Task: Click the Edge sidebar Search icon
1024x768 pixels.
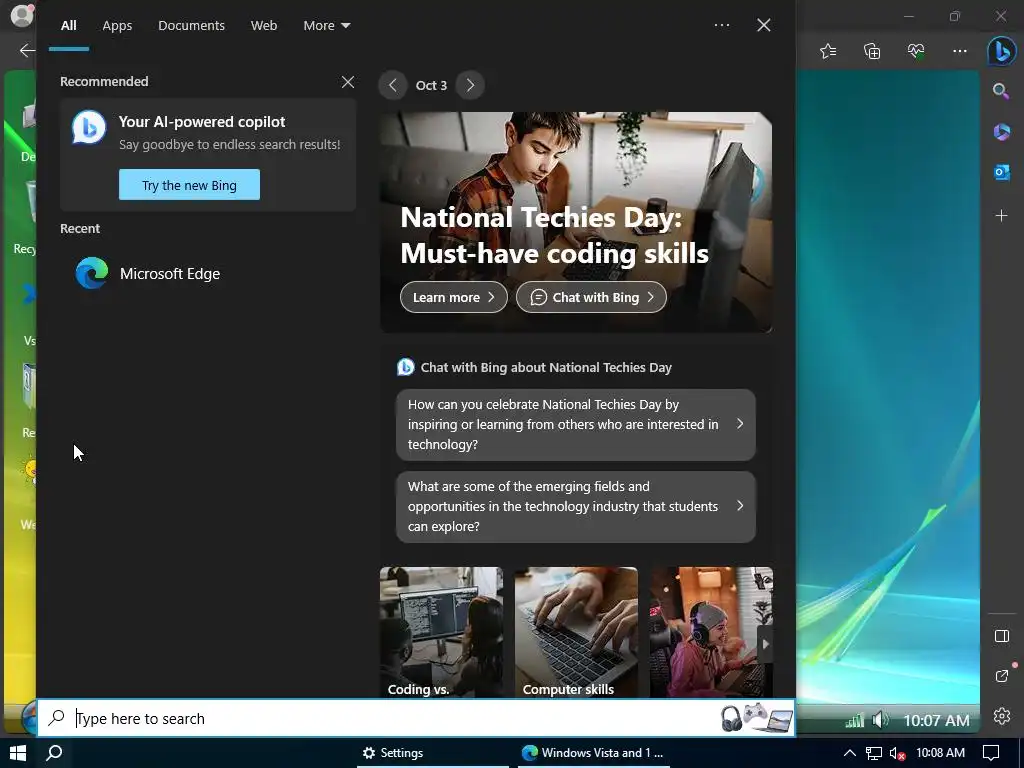Action: (x=1001, y=91)
